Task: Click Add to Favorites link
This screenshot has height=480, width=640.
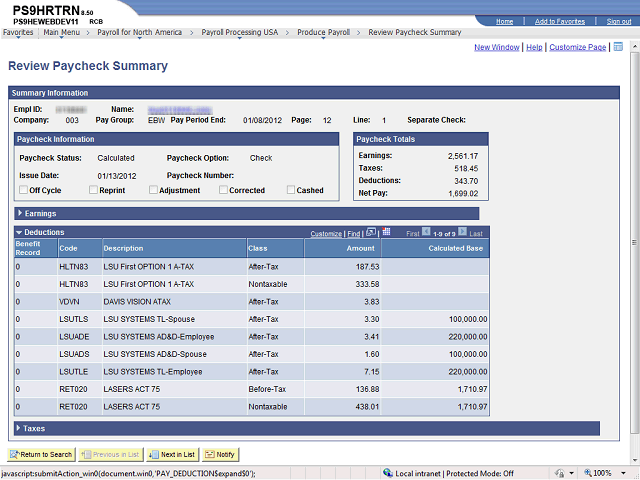Action: tap(560, 21)
